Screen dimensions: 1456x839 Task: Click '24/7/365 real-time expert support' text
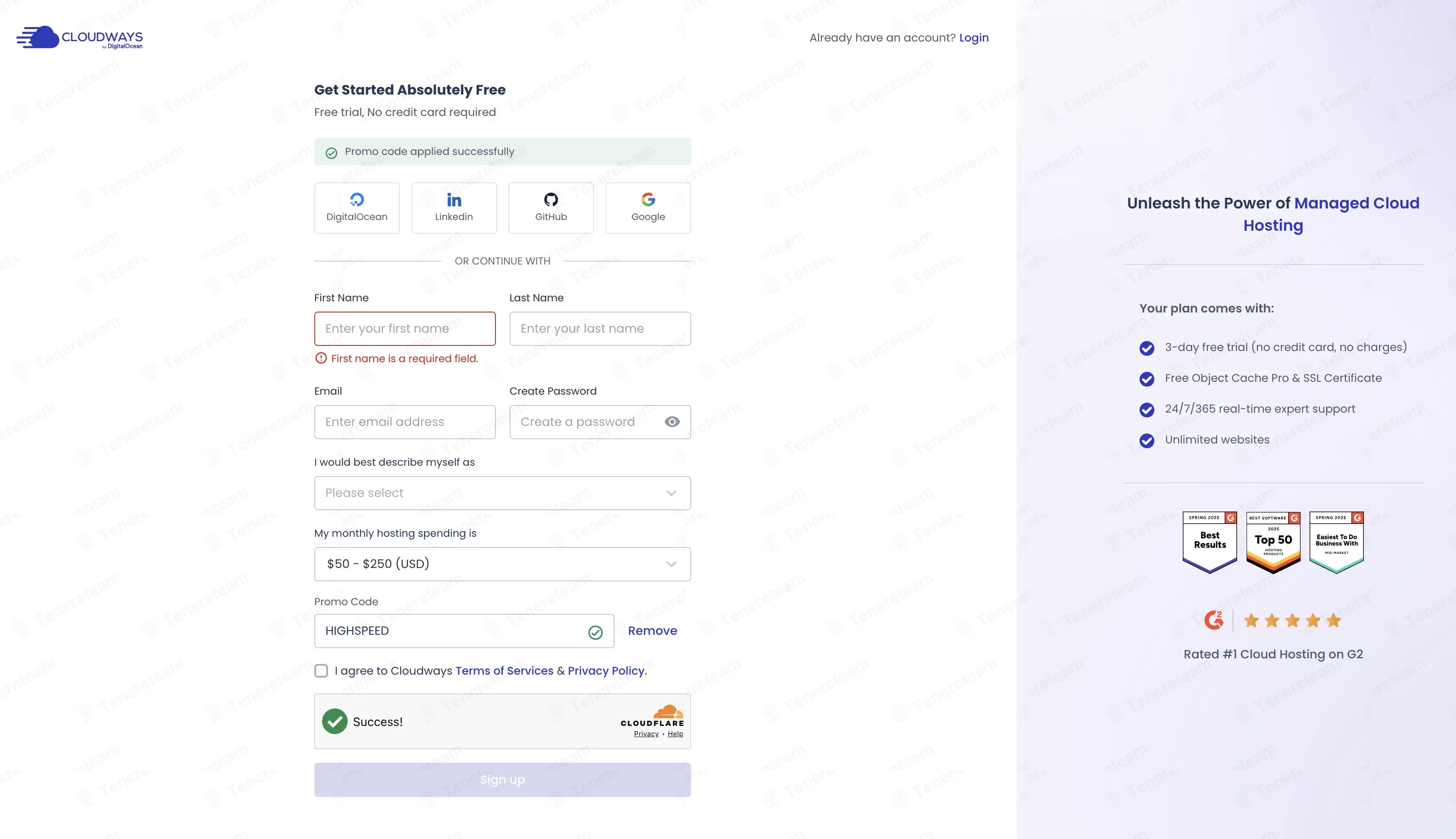tap(1260, 409)
